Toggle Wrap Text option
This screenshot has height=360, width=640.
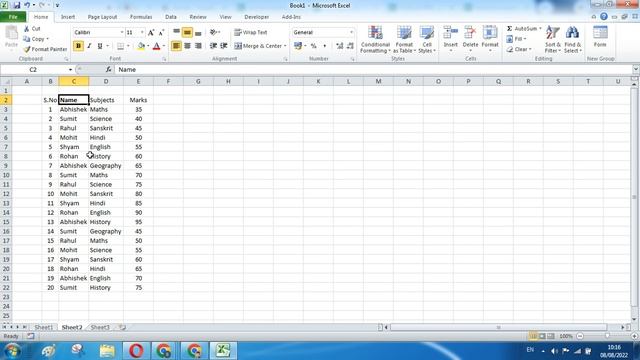[x=251, y=32]
